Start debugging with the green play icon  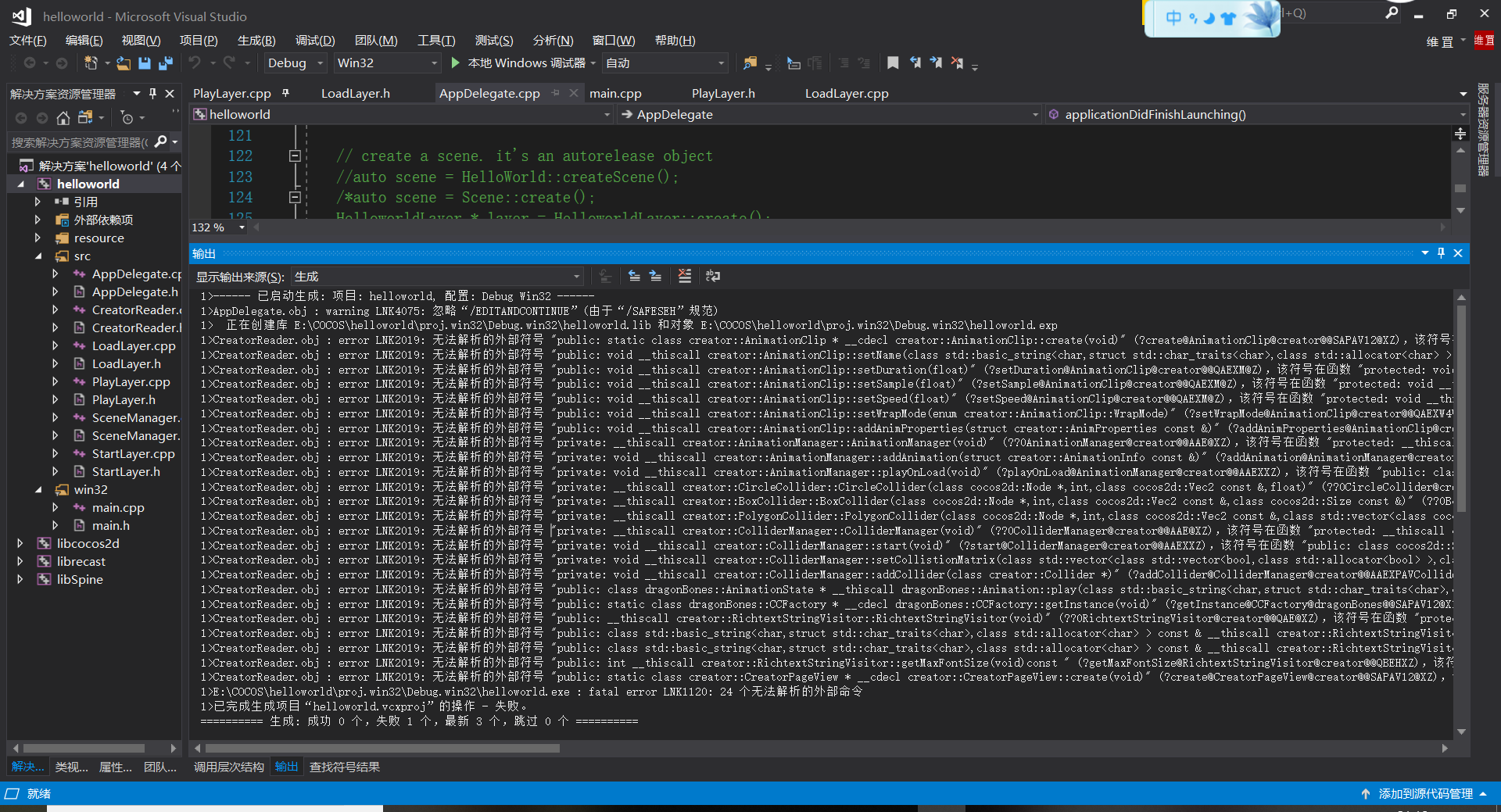click(456, 63)
